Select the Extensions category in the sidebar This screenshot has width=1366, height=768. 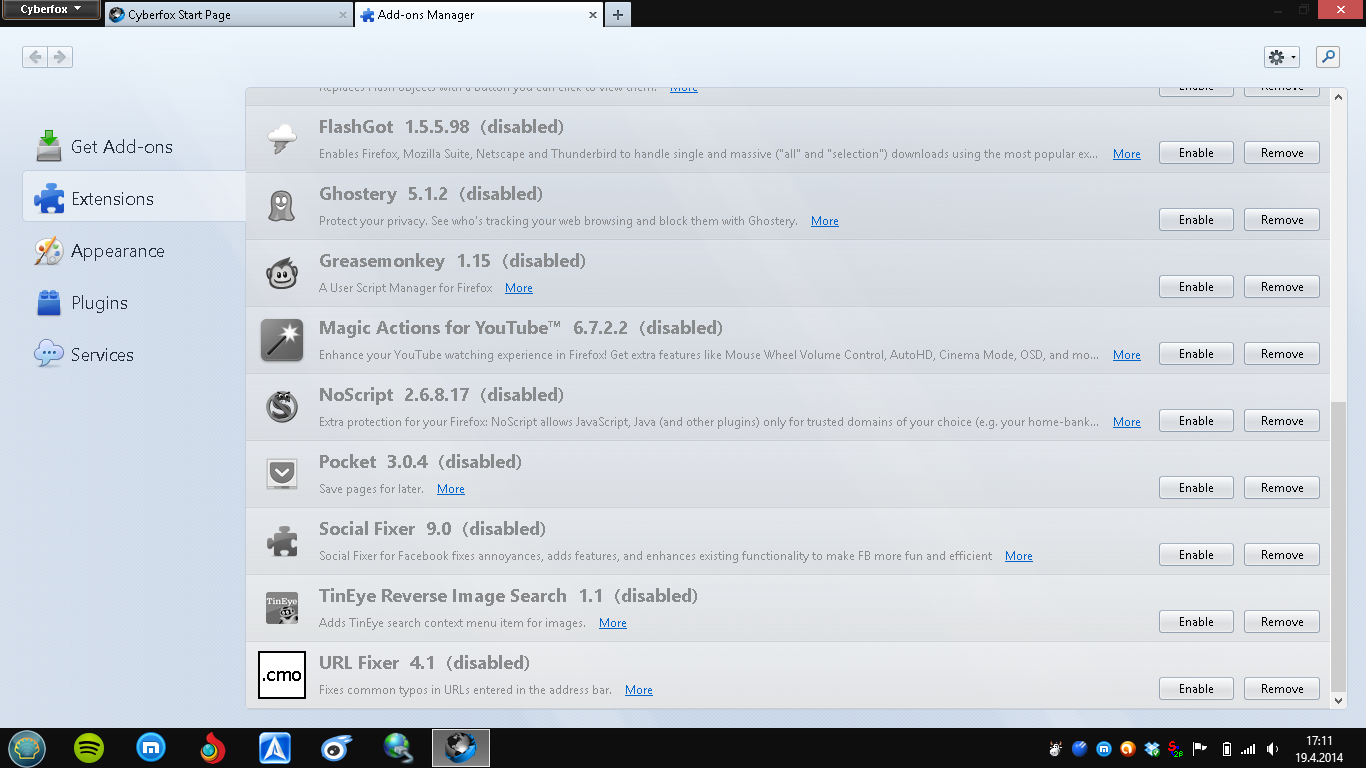click(x=134, y=199)
